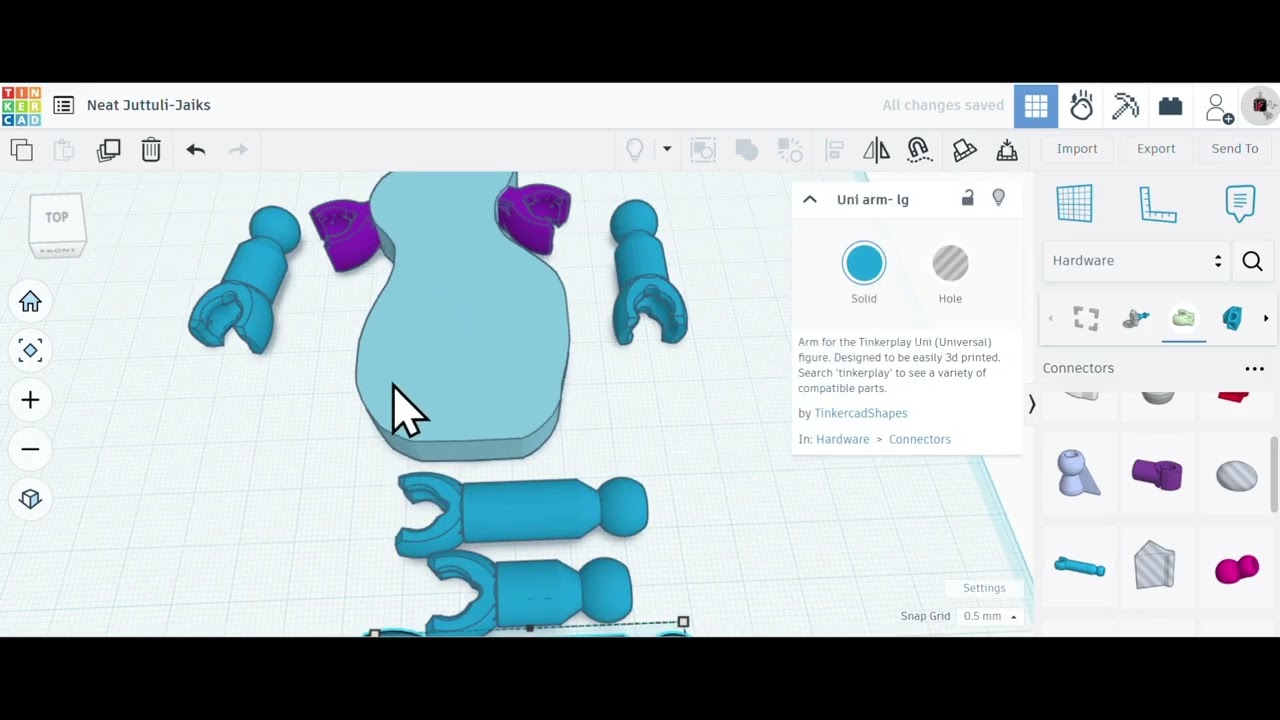
Task: Open the user profile avatar
Action: point(1260,105)
